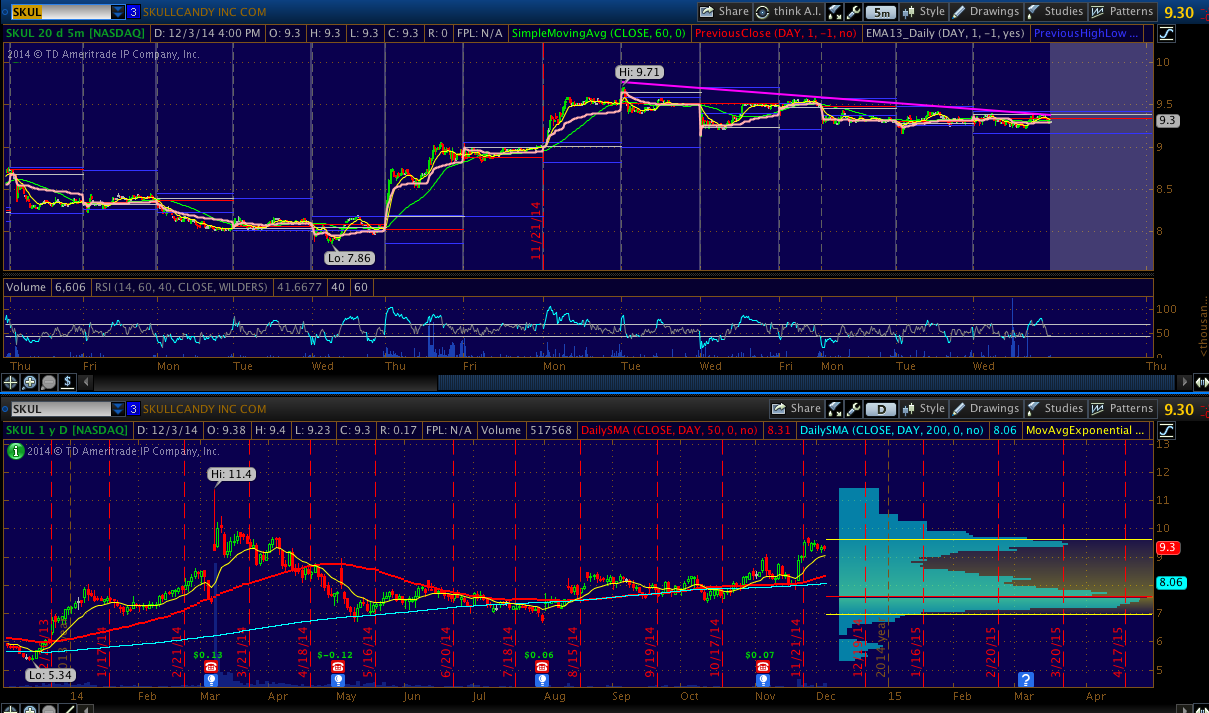Open chart settings wrench in top toolbar
This screenshot has width=1209, height=713.
point(853,12)
